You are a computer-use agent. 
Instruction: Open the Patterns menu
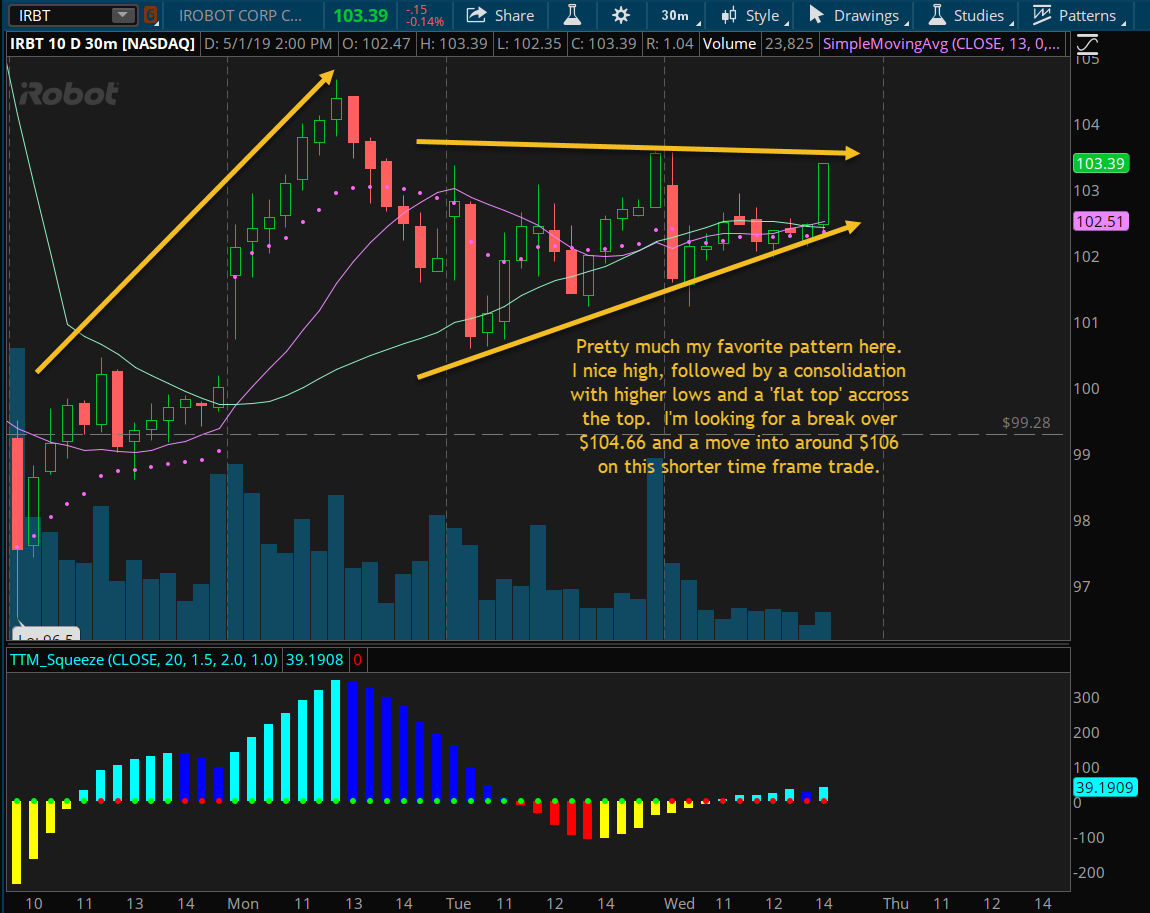[x=1078, y=15]
